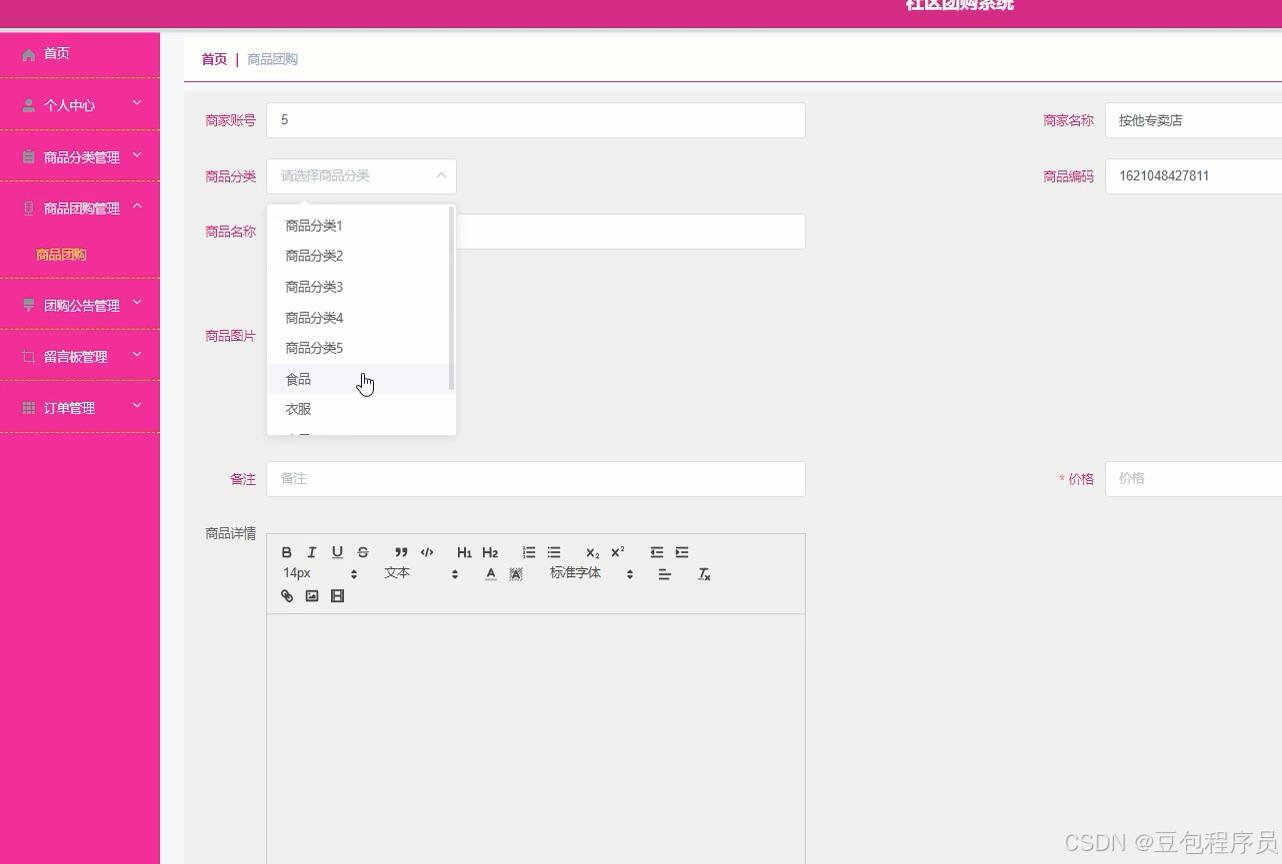Screen dimensions: 1282x864
Task: Select 商品分类5 from the dropdown list
Action: click(x=359, y=348)
